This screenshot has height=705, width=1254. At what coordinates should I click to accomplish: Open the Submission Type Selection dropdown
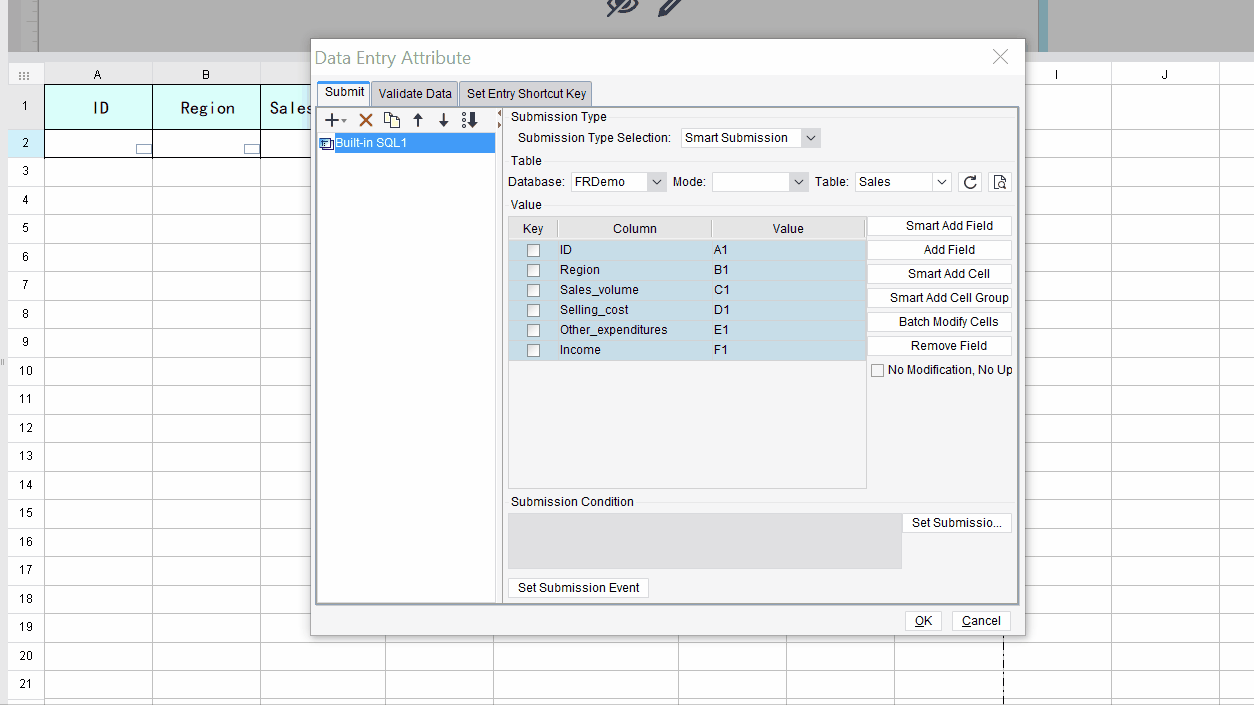pyautogui.click(x=811, y=137)
